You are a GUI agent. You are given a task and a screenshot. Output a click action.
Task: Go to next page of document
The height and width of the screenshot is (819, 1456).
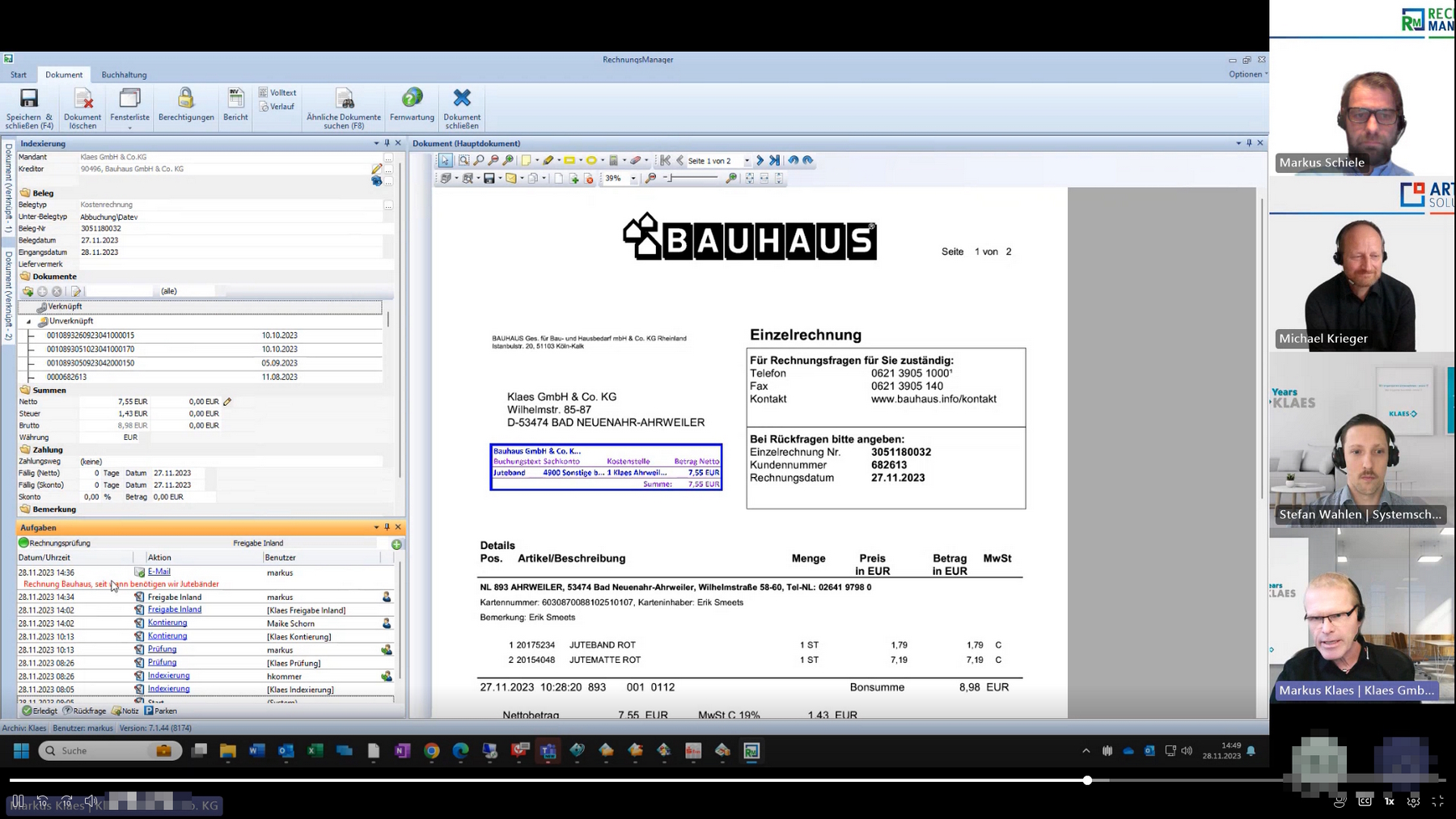click(x=760, y=161)
